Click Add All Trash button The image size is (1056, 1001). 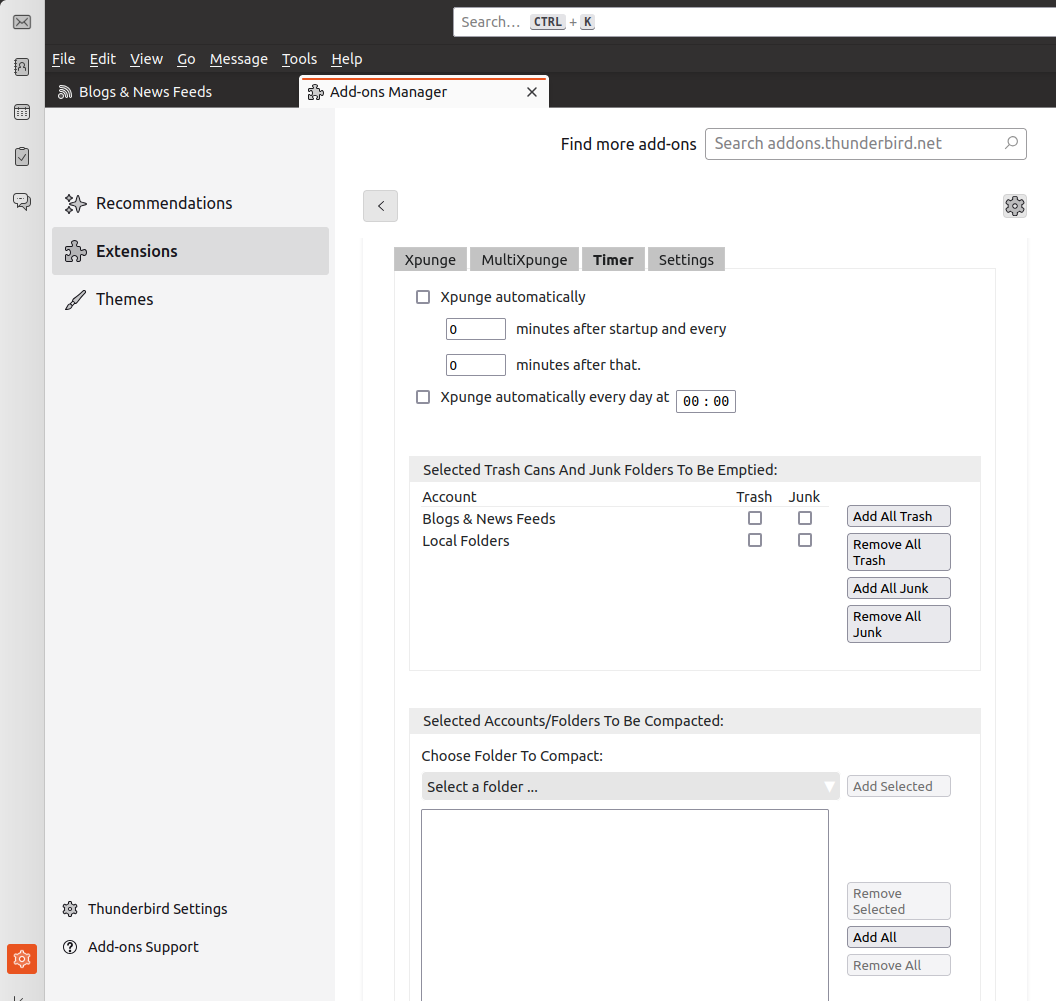[x=898, y=516]
